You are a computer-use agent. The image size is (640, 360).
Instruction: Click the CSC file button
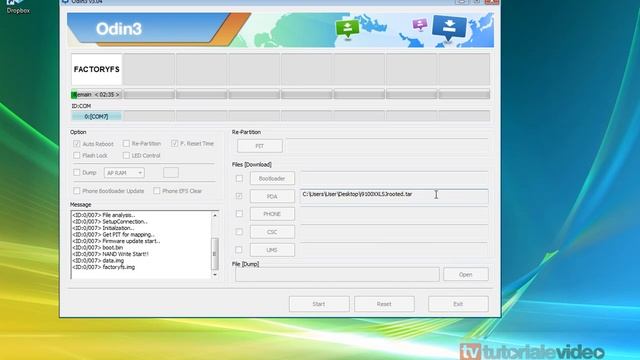click(x=272, y=232)
